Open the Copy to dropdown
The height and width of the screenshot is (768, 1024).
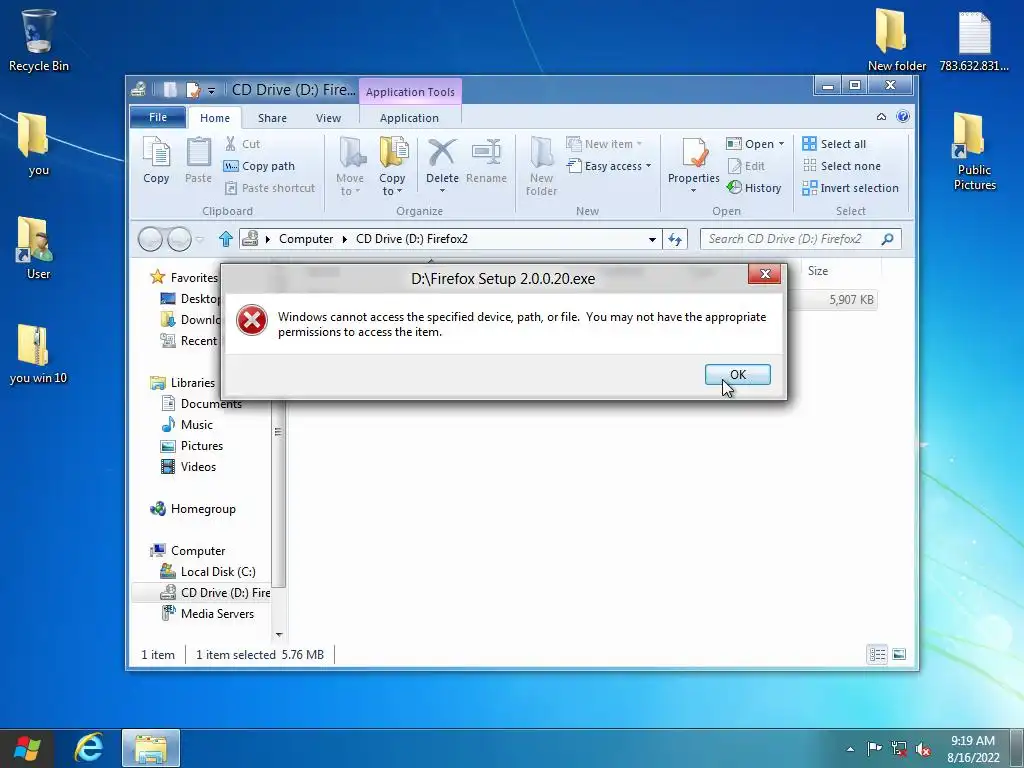click(x=392, y=166)
